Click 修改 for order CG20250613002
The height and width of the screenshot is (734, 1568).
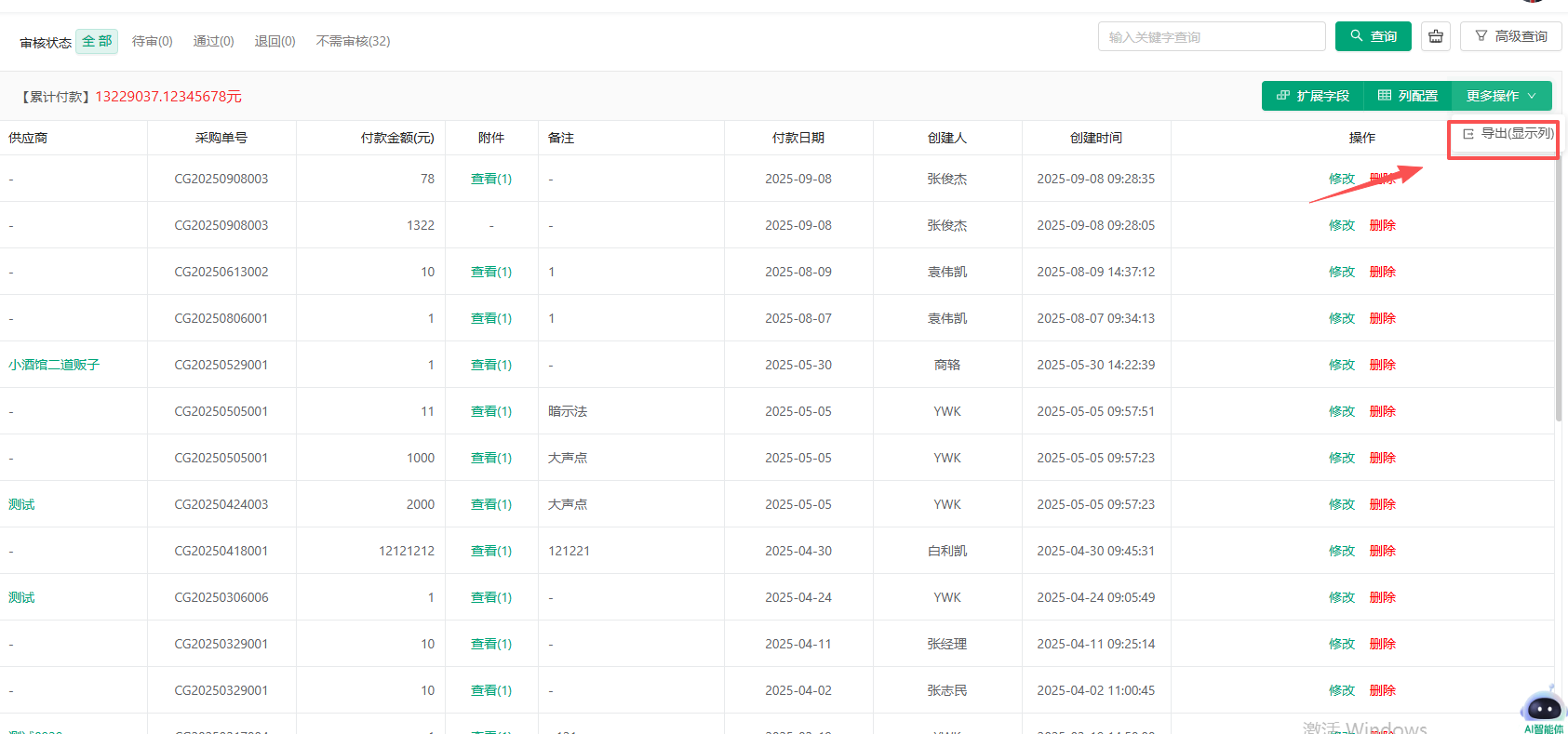pyautogui.click(x=1341, y=272)
